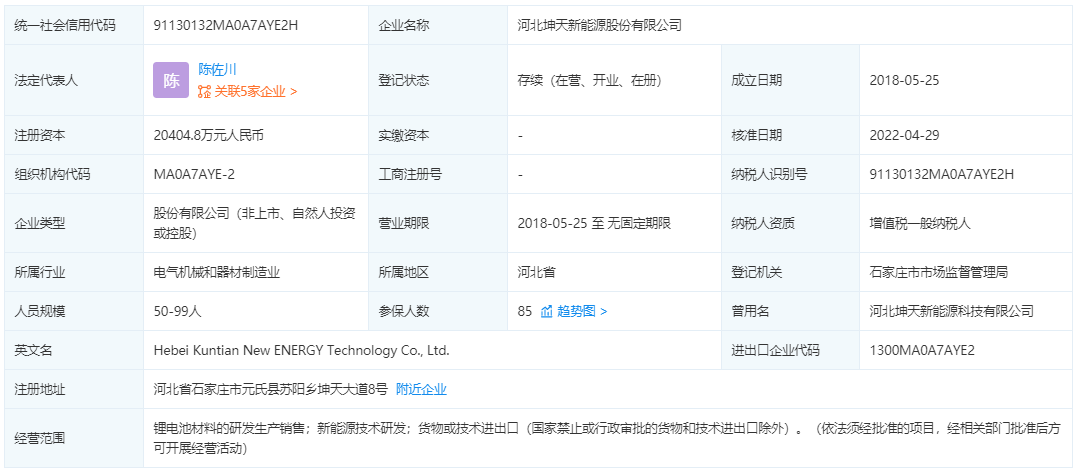Click the approval date 2022-04-29
The width and height of the screenshot is (1076, 471).
[x=904, y=135]
